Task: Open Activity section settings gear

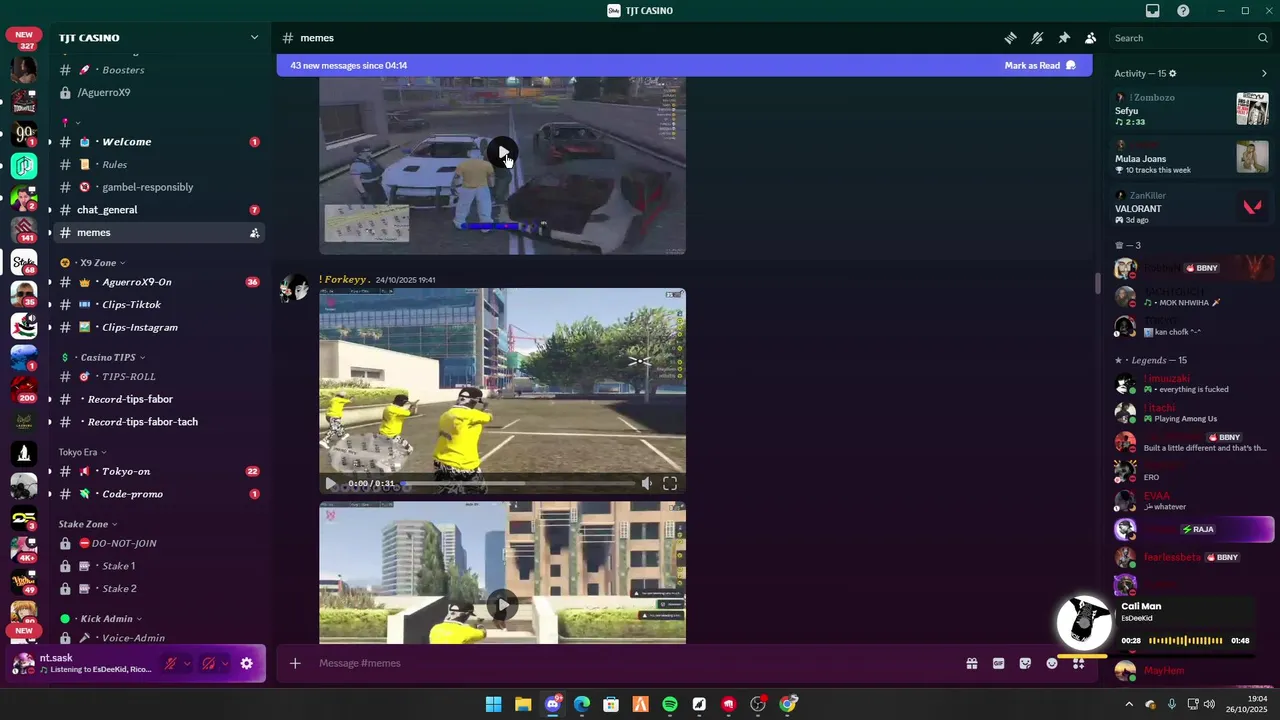Action: pyautogui.click(x=1173, y=73)
